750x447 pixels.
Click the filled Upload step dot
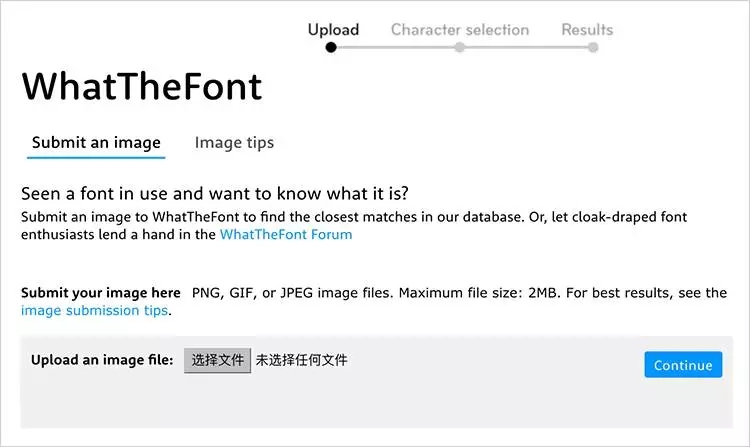click(332, 46)
